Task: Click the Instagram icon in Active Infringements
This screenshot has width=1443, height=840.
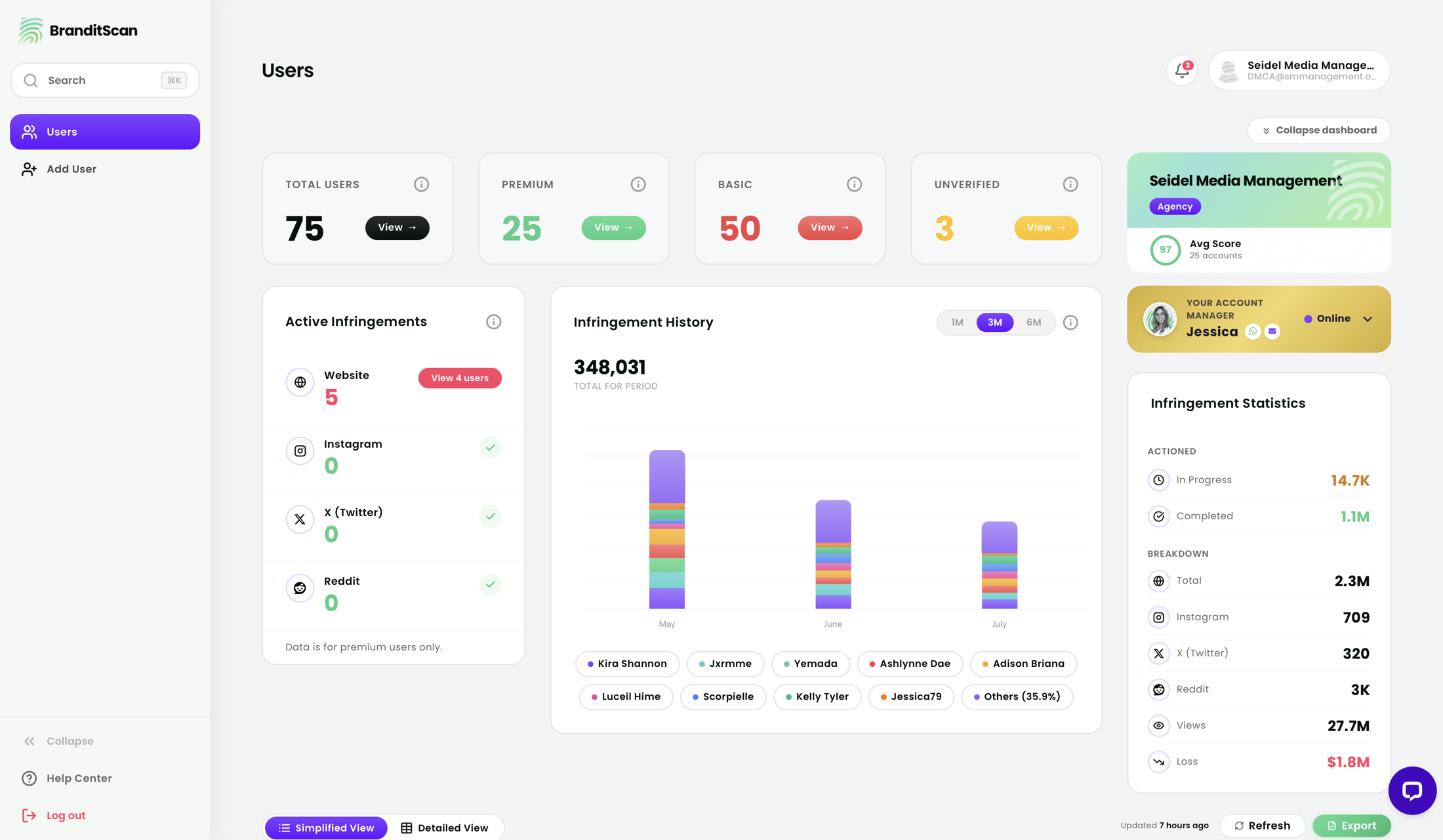Action: (x=300, y=450)
